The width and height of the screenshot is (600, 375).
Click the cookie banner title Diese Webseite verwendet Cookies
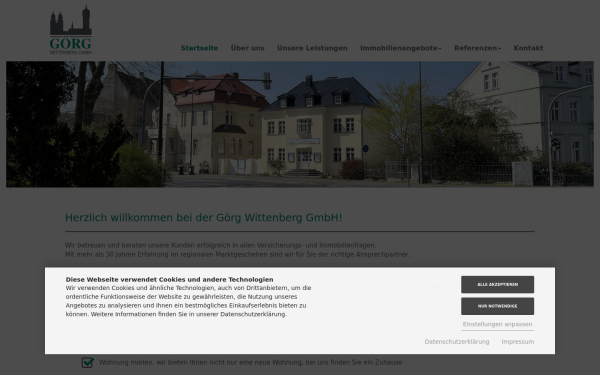point(170,280)
